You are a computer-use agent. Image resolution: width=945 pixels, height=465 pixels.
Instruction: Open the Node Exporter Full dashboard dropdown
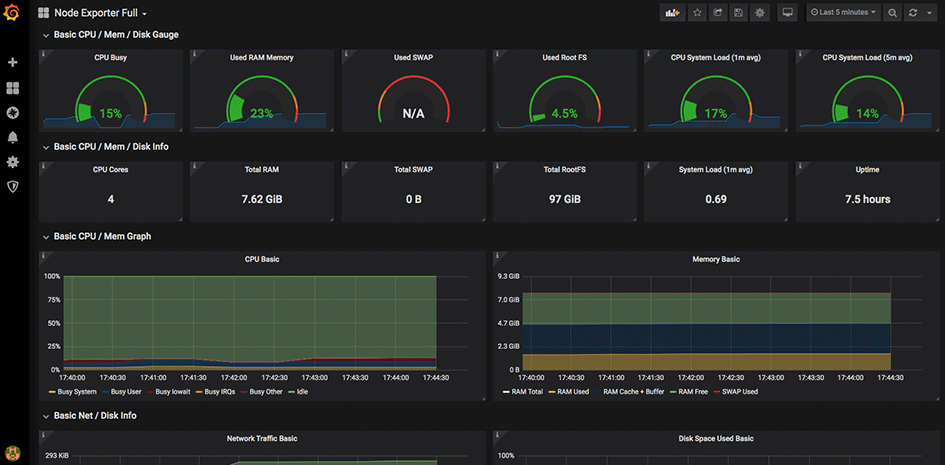coord(101,13)
